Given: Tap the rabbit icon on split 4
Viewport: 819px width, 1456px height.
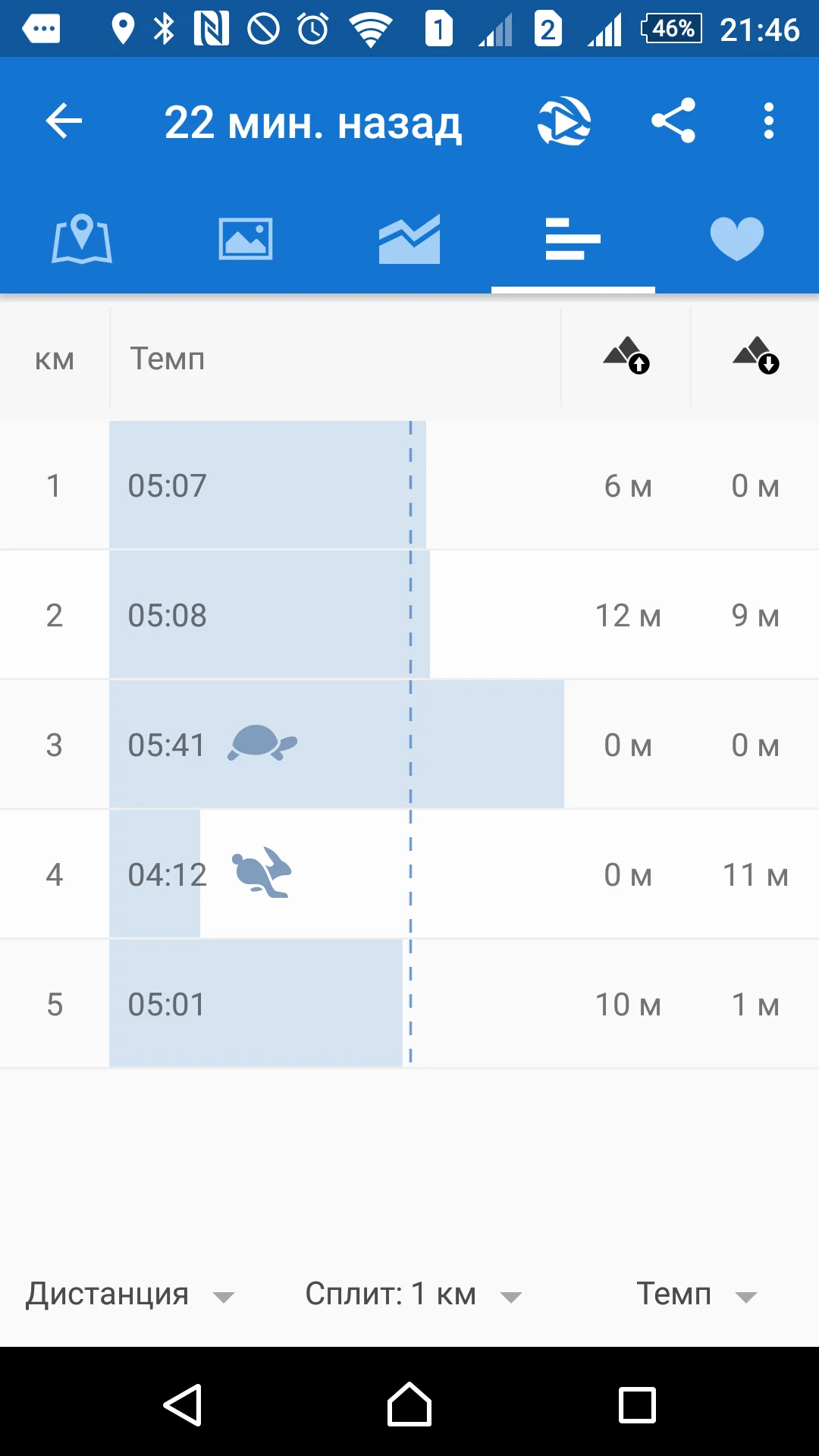Looking at the screenshot, I should (x=262, y=873).
